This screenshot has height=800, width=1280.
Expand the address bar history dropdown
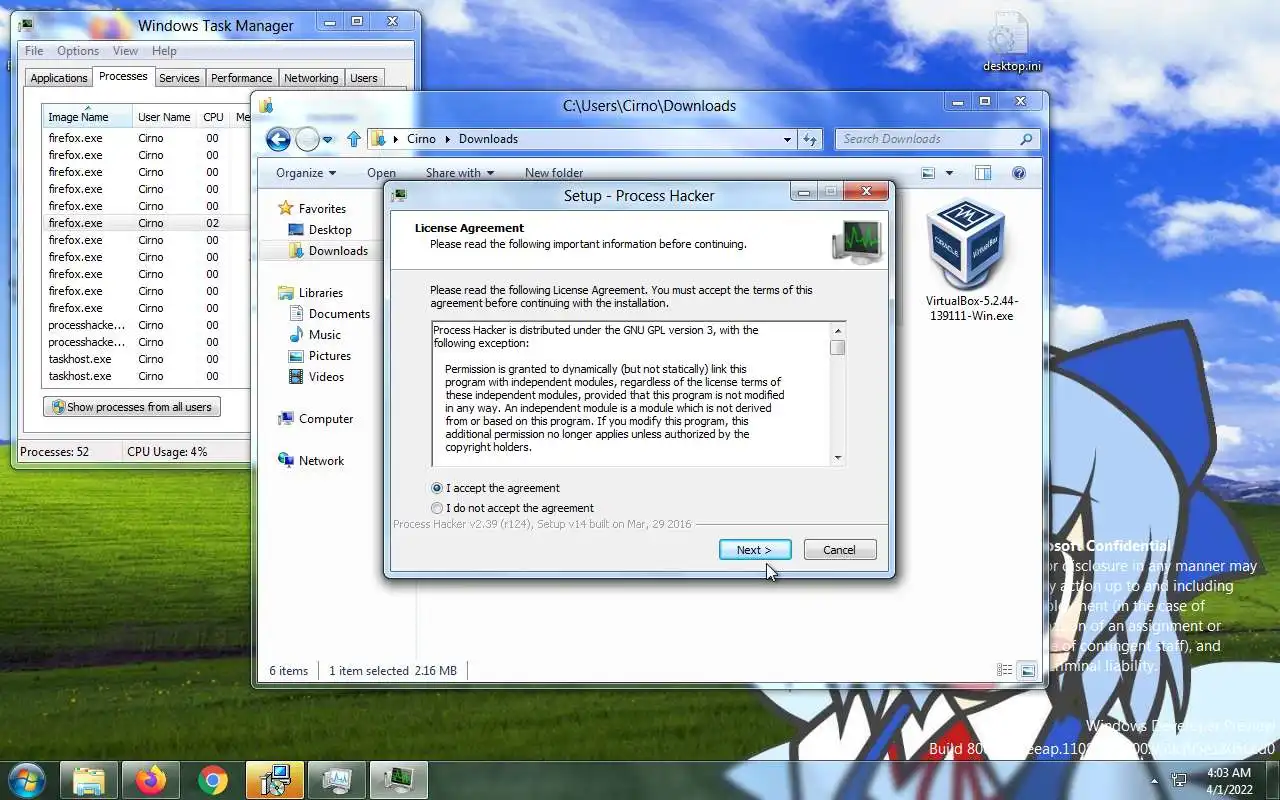pos(787,139)
